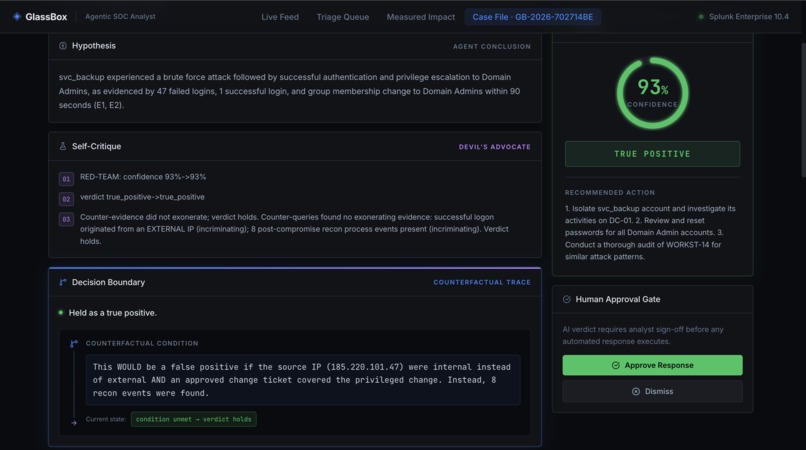Click the condition unmet verdict holds chip
The image size is (806, 450).
click(x=194, y=419)
